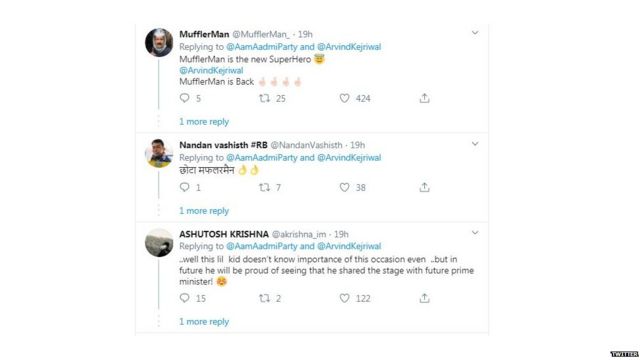Open ASHUTOSH KRISHNA's profile name link

point(224,234)
